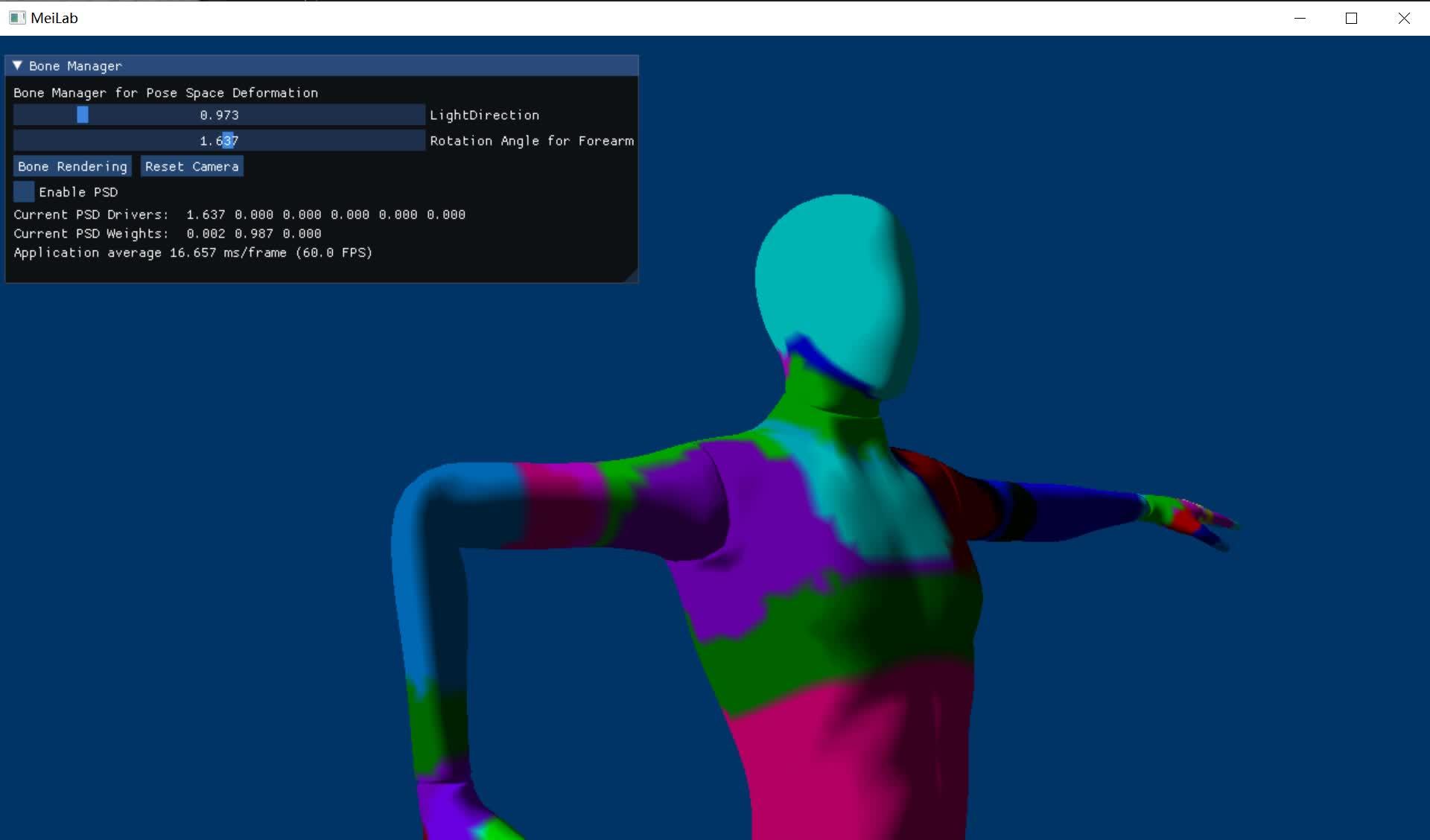
Task: Click the Current PSD Weights text line
Action: (167, 234)
